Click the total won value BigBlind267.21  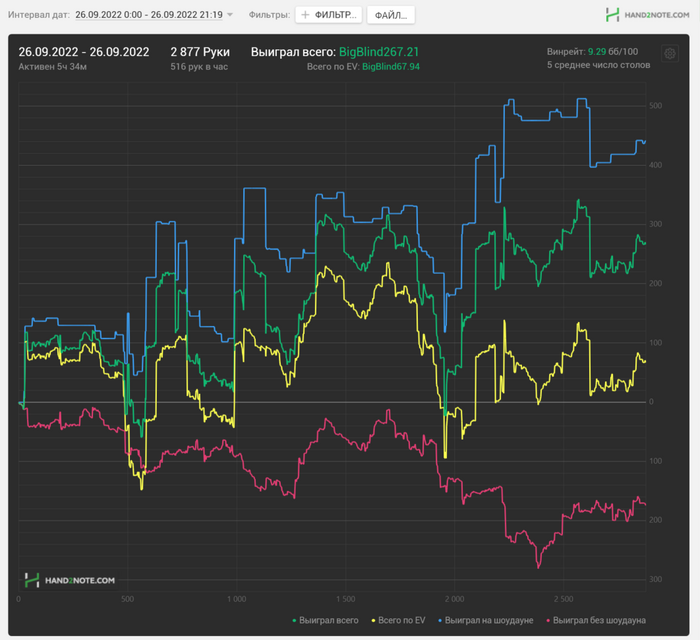(x=379, y=52)
